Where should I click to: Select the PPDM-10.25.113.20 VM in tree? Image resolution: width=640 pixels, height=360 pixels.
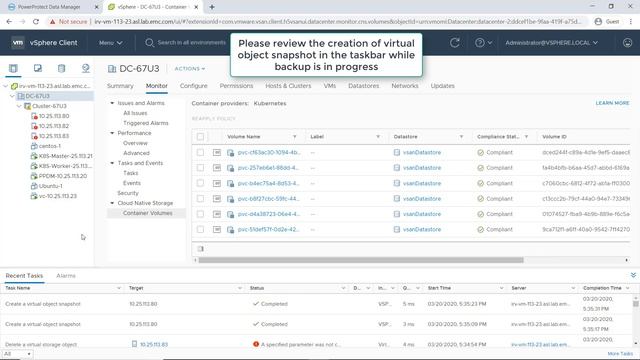point(63,176)
